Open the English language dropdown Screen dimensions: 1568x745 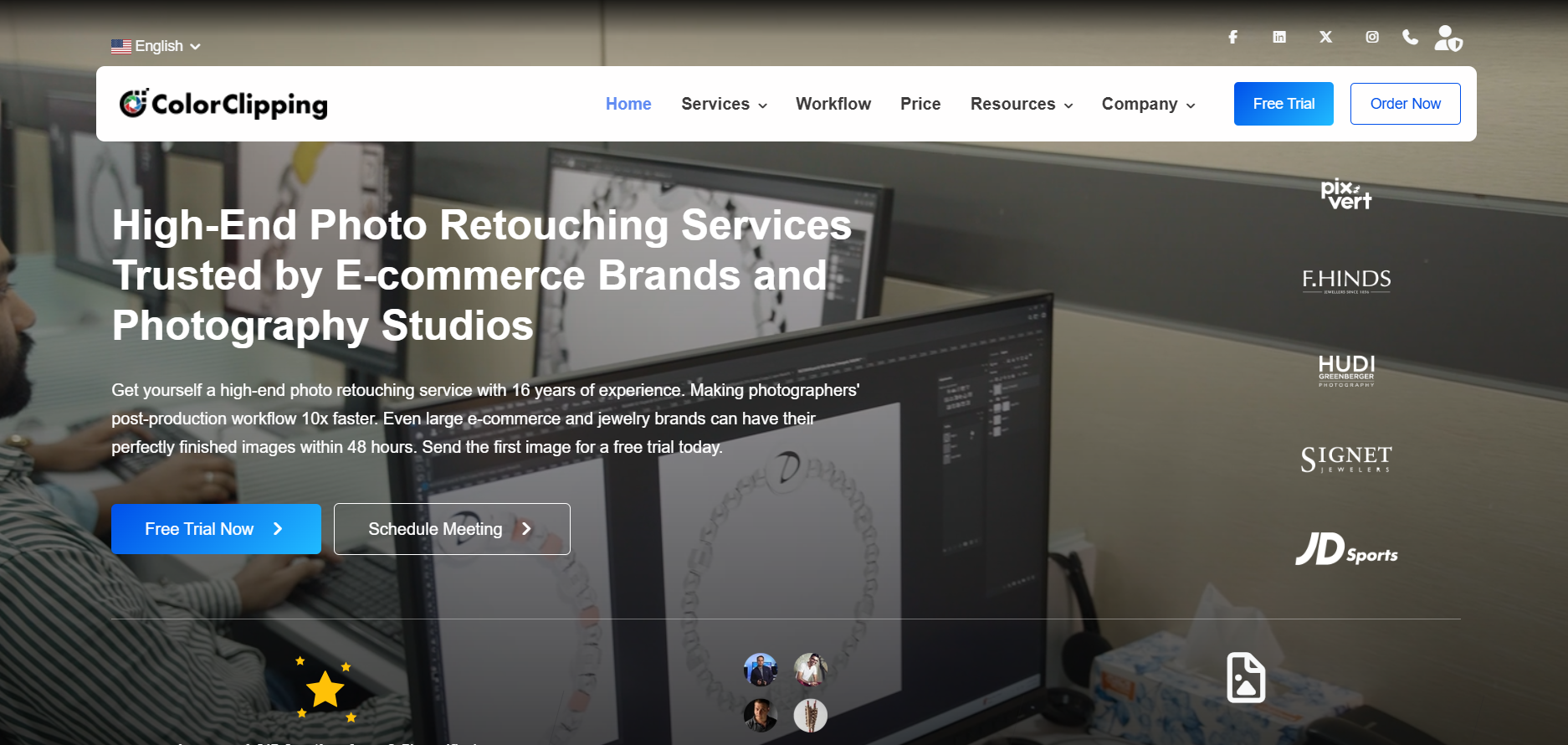click(x=156, y=46)
